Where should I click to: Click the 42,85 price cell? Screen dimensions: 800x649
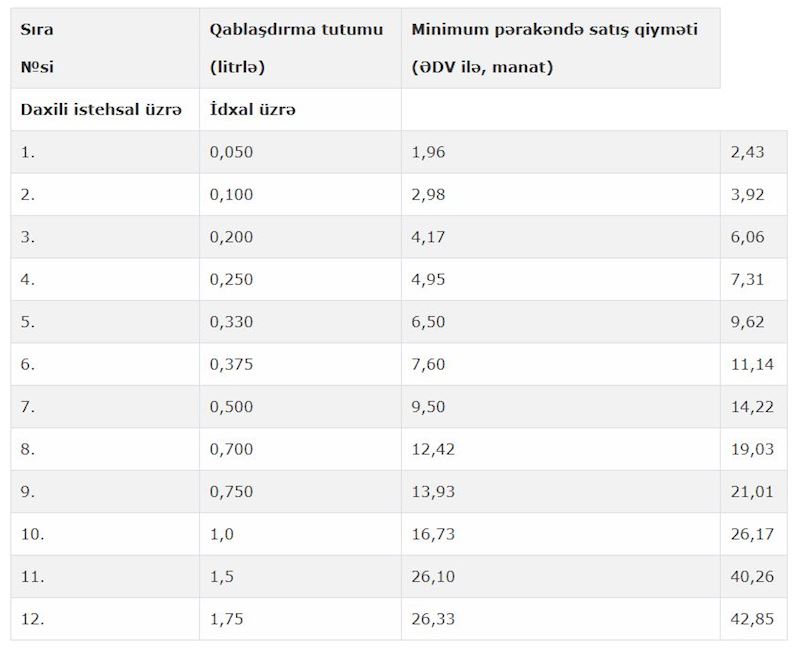point(752,619)
